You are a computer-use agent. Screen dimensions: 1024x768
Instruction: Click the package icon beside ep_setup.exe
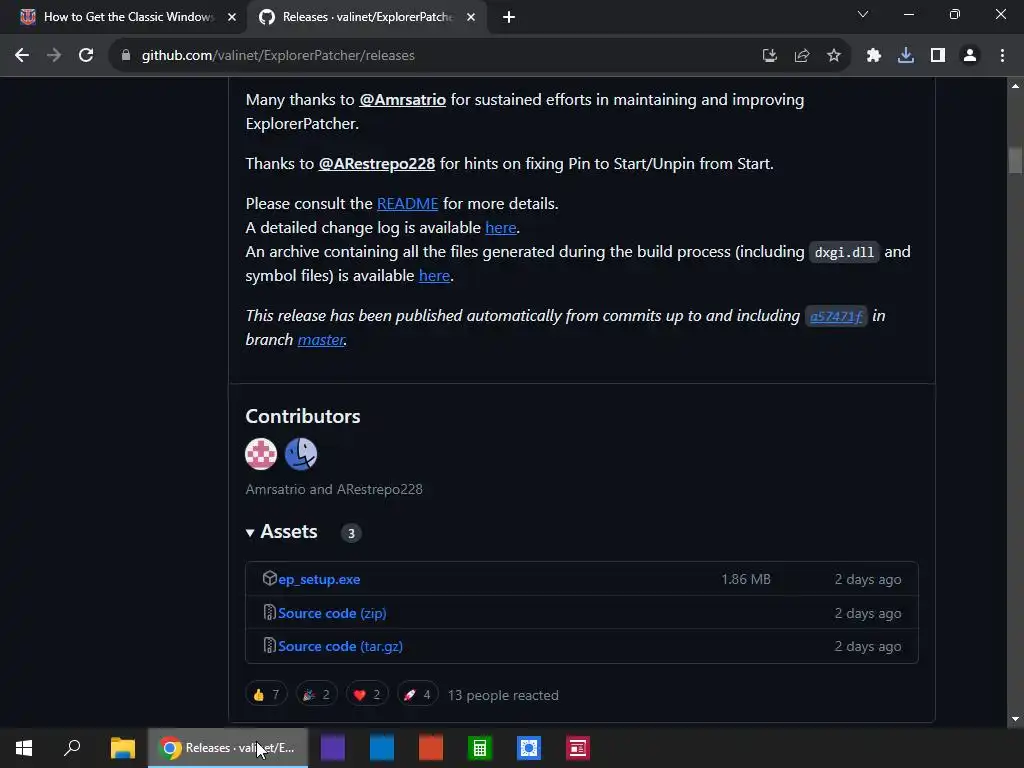coord(270,579)
